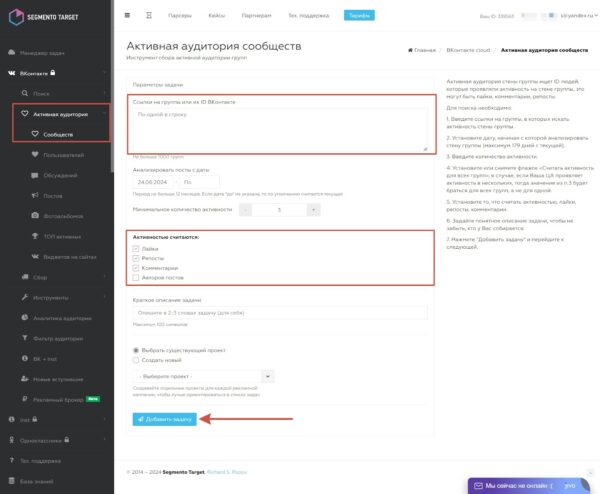Click filled heart icon for Пользователей
This screenshot has width=600, height=494.
click(x=35, y=155)
